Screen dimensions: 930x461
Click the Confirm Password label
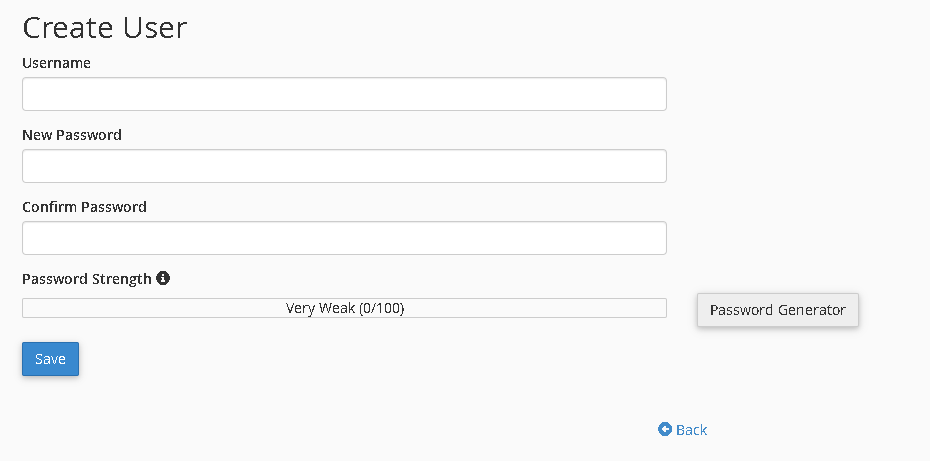[x=84, y=207]
